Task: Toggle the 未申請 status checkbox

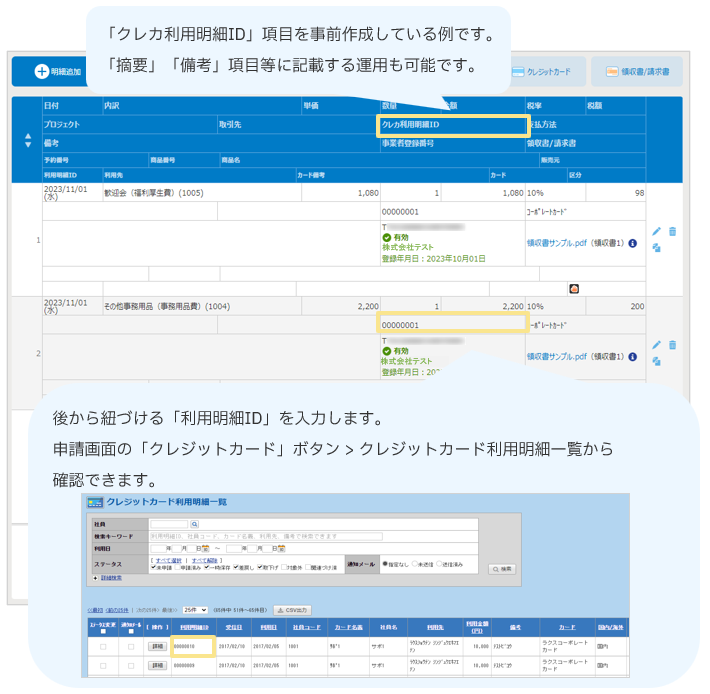Action: pos(151,567)
